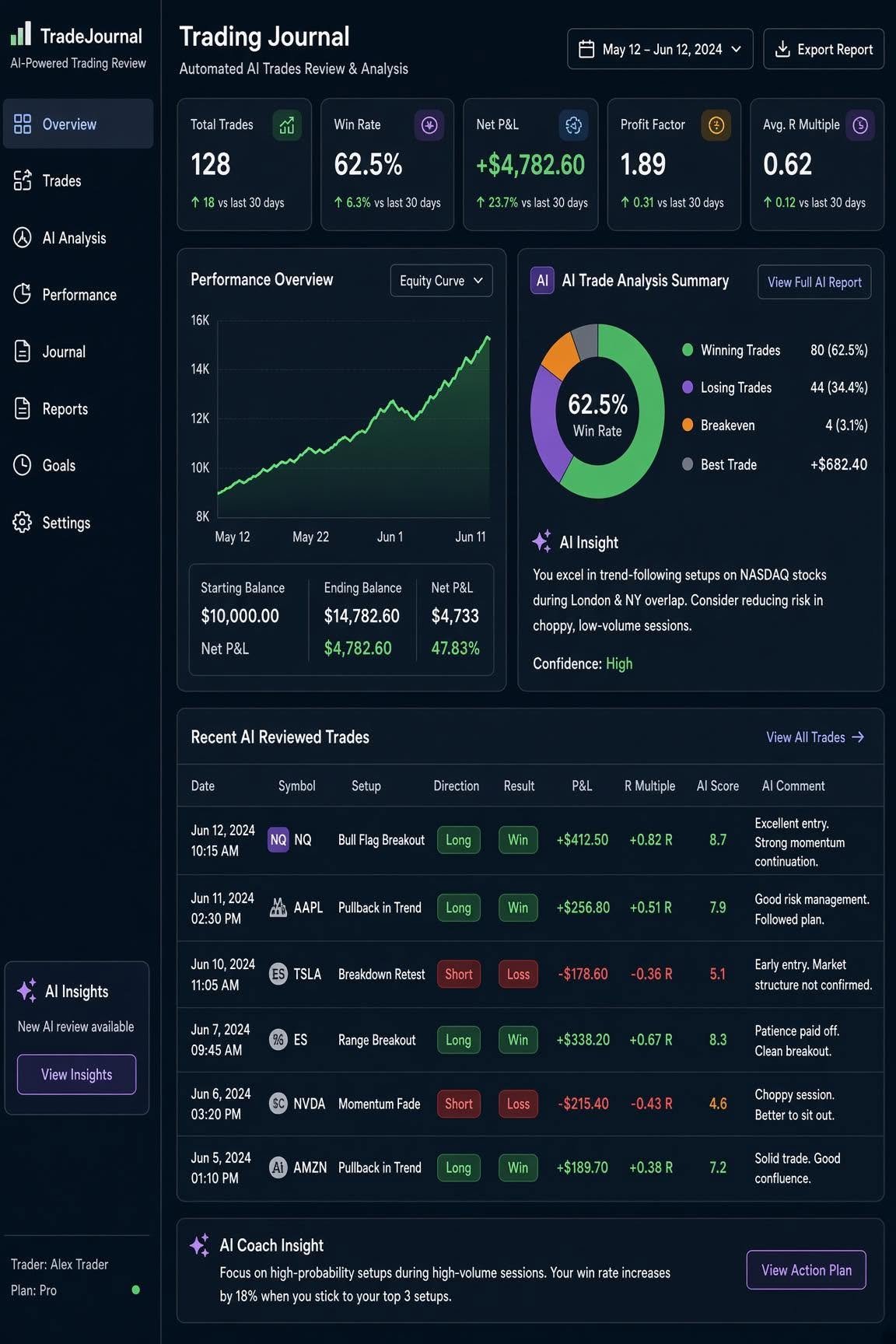Go to the Trades sidebar page
Screen dimensions: 896x1344
[78, 180]
